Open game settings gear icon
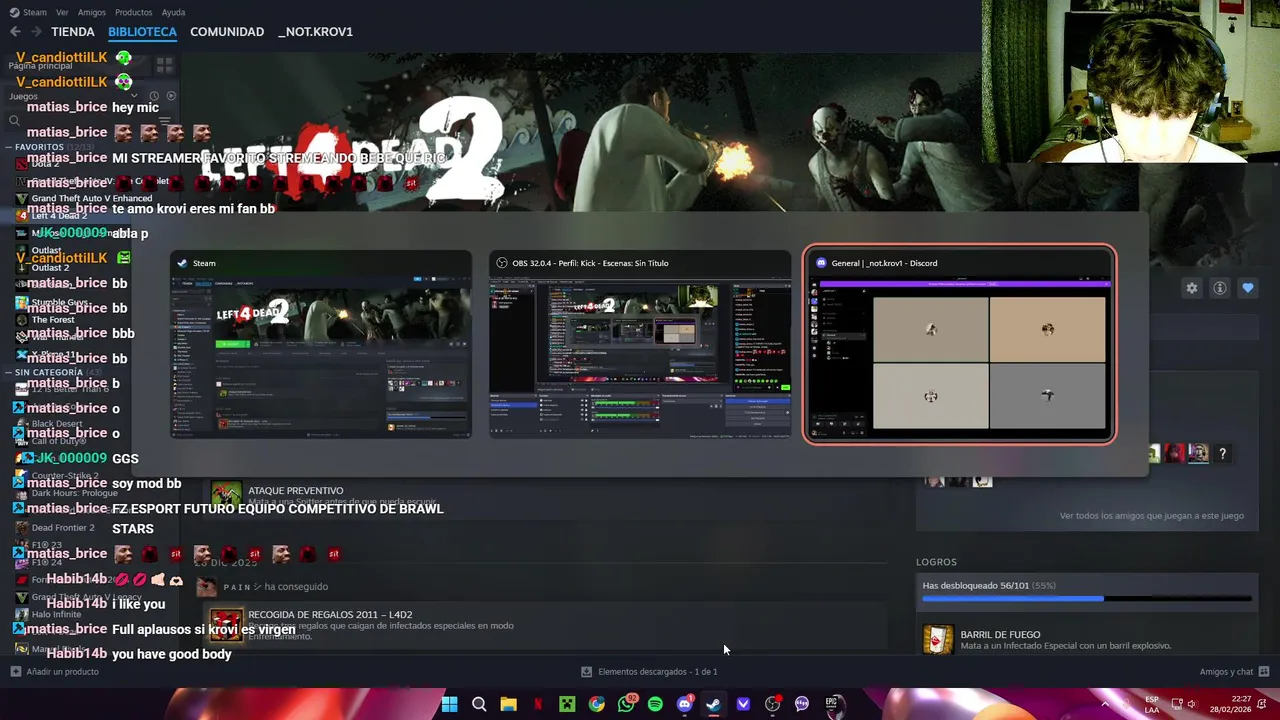 (1192, 288)
